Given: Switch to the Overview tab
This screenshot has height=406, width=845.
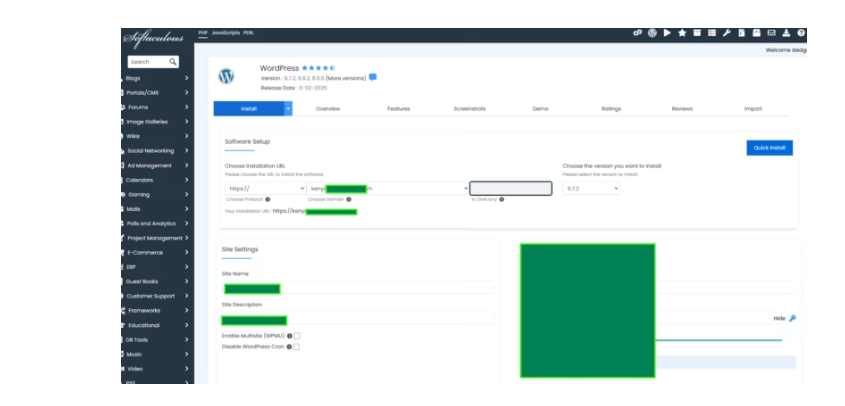Looking at the screenshot, I should [x=328, y=109].
